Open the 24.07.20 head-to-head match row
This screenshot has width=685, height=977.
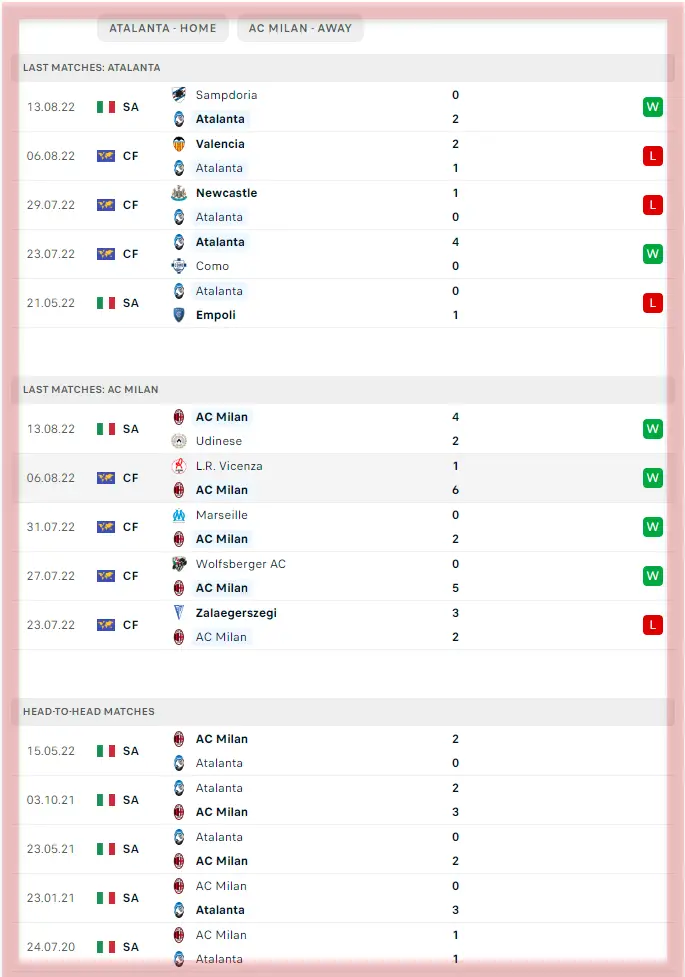pos(342,947)
